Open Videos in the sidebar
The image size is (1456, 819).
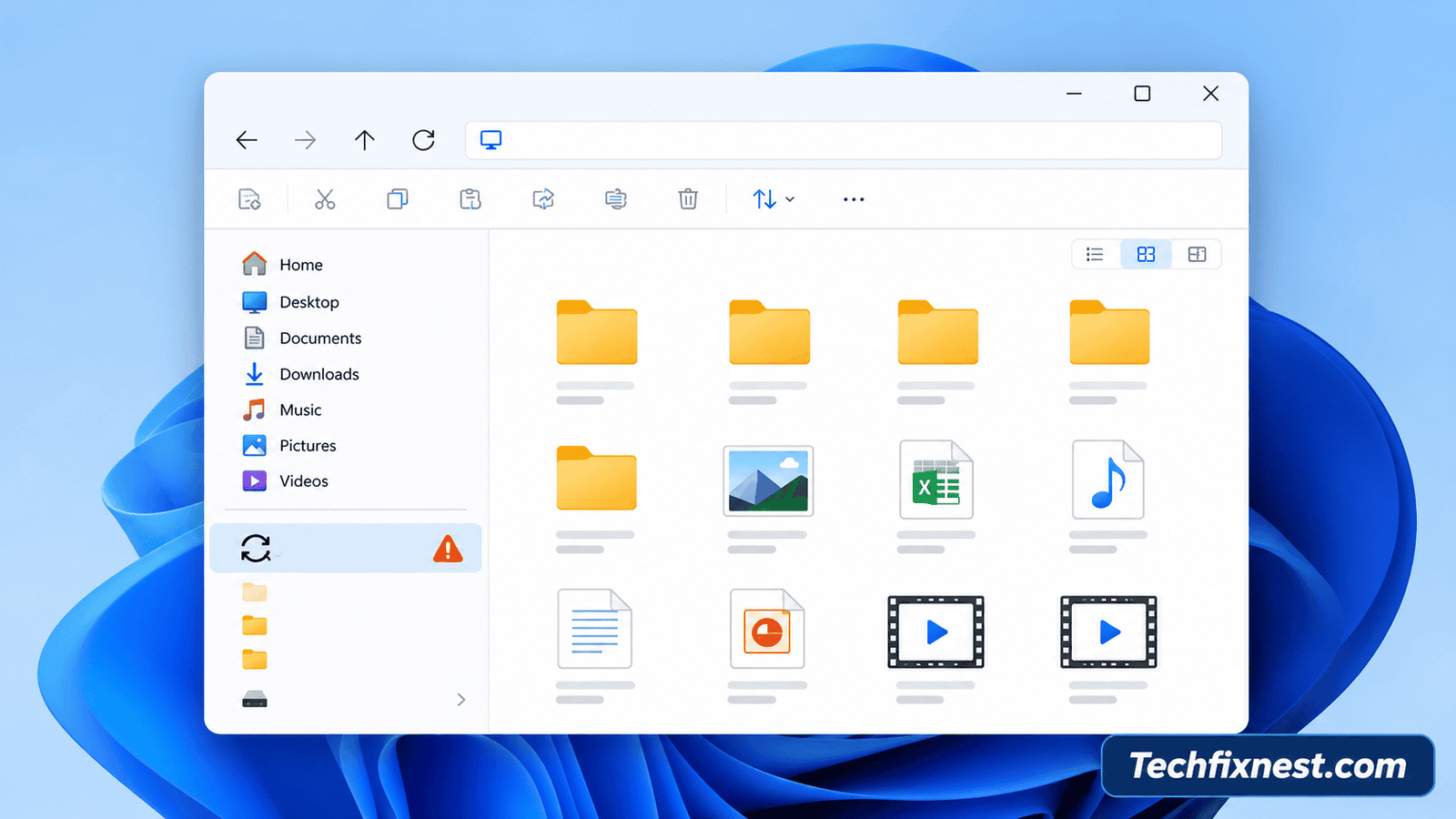[x=285, y=481]
